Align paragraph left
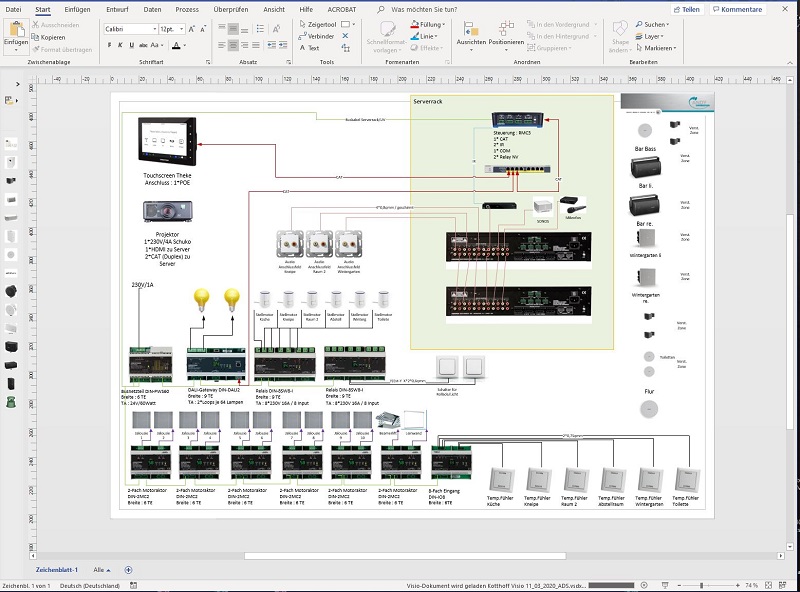Viewport: 800px width, 592px height. [222, 45]
